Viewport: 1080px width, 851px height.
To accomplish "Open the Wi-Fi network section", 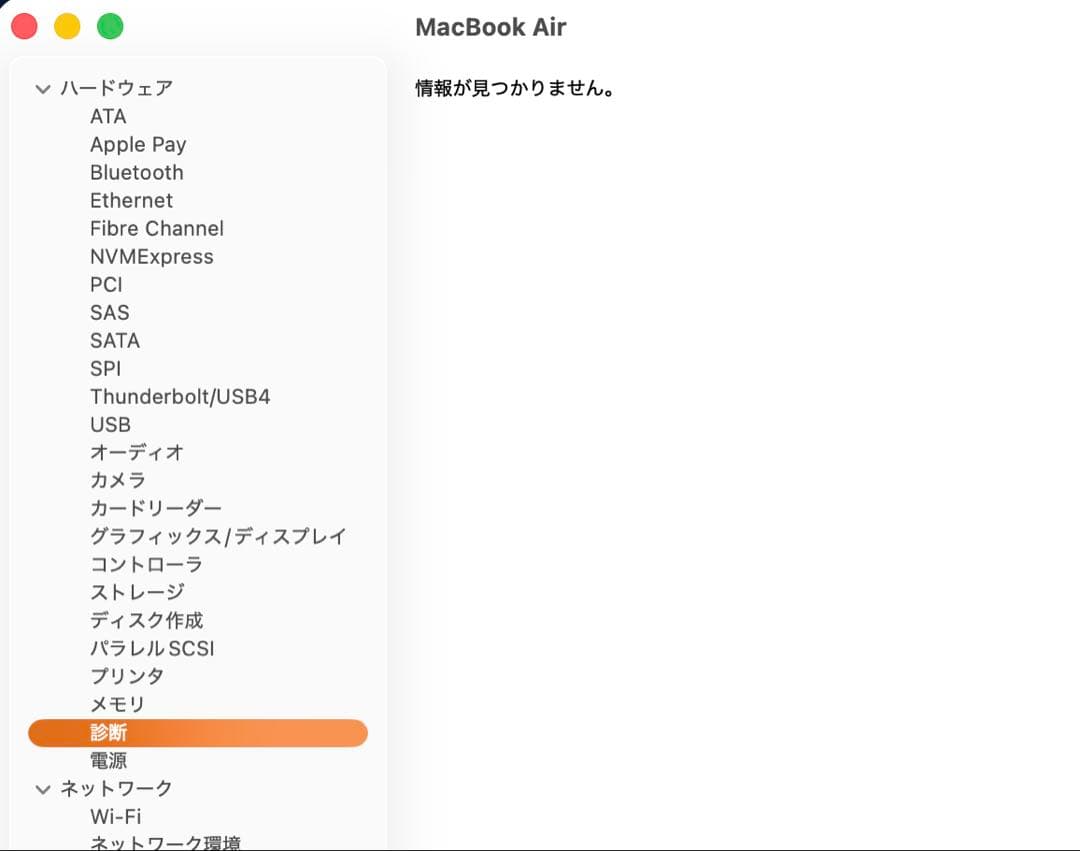I will [115, 816].
